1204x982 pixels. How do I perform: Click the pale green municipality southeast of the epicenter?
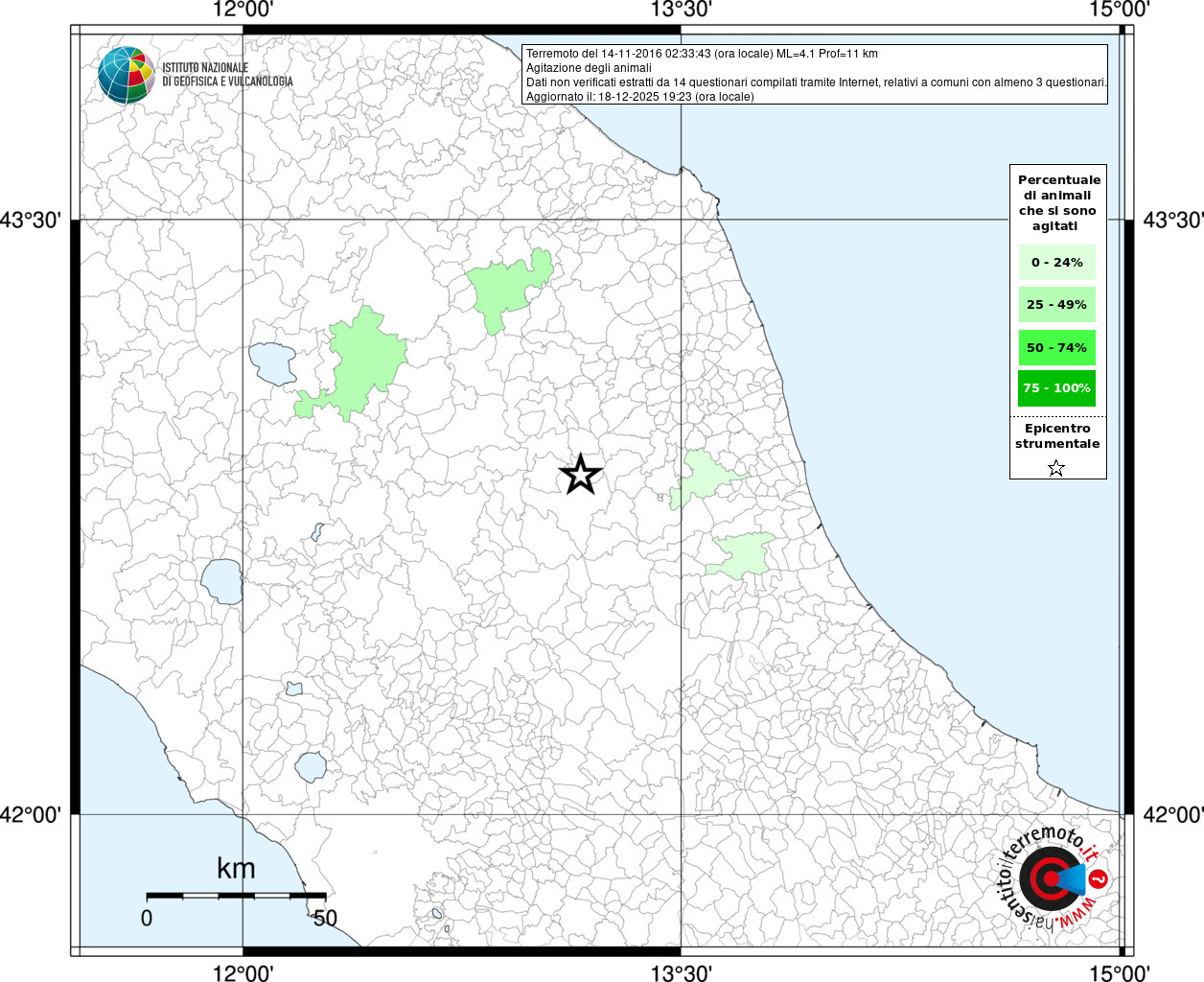(x=740, y=555)
